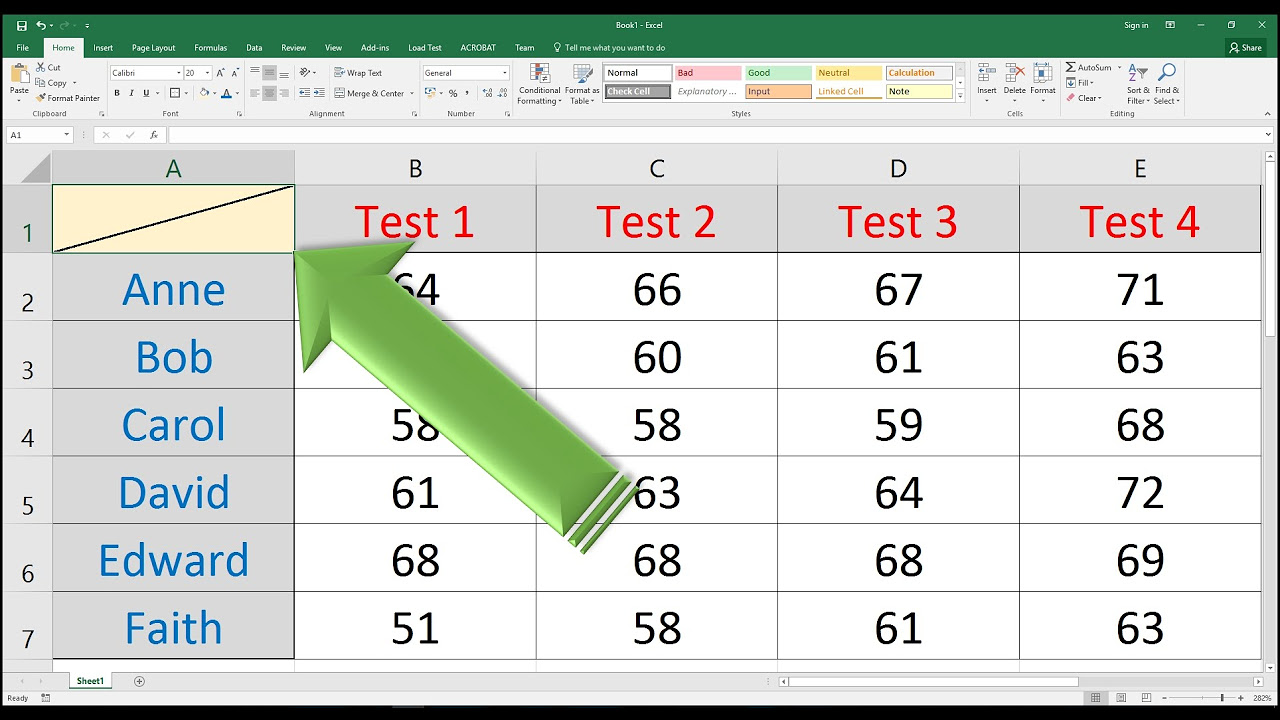Open the Orientation text angle tool

pos(307,73)
